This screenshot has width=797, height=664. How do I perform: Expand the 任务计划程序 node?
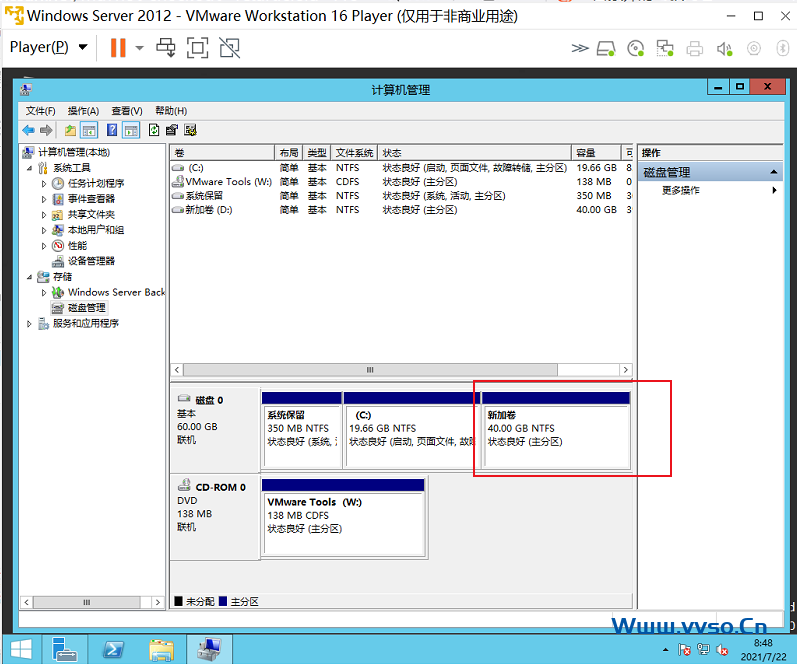[44, 184]
